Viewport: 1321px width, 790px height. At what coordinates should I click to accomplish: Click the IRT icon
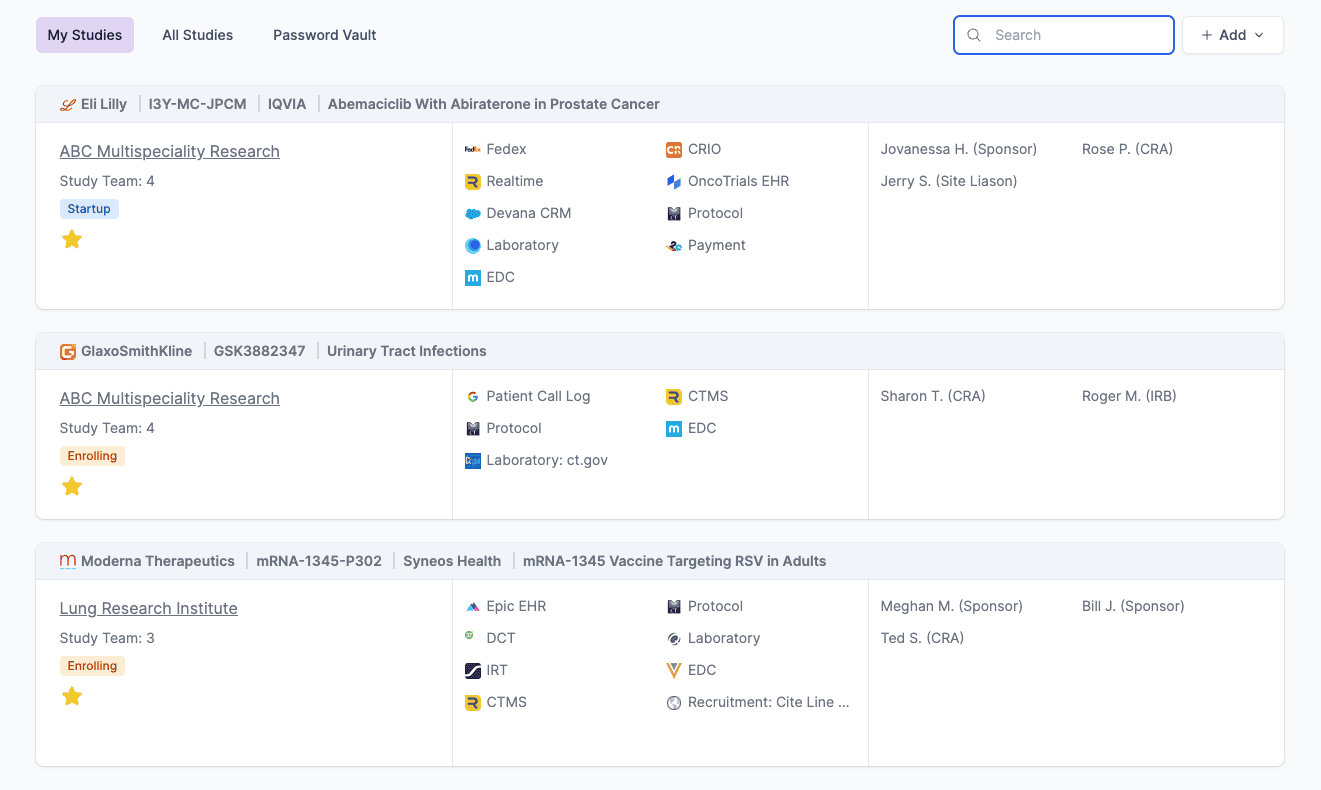click(473, 670)
